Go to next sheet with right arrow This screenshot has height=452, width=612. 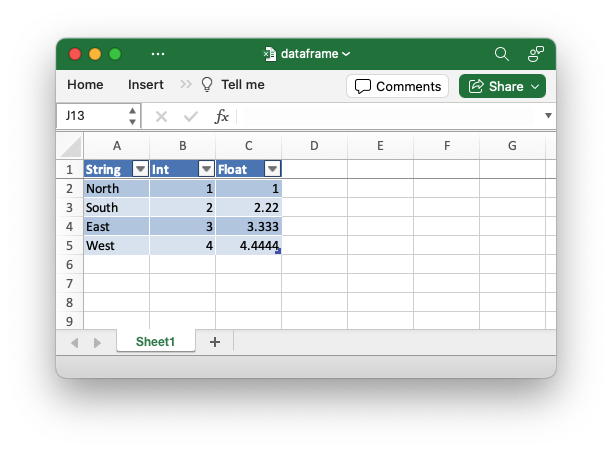(97, 342)
